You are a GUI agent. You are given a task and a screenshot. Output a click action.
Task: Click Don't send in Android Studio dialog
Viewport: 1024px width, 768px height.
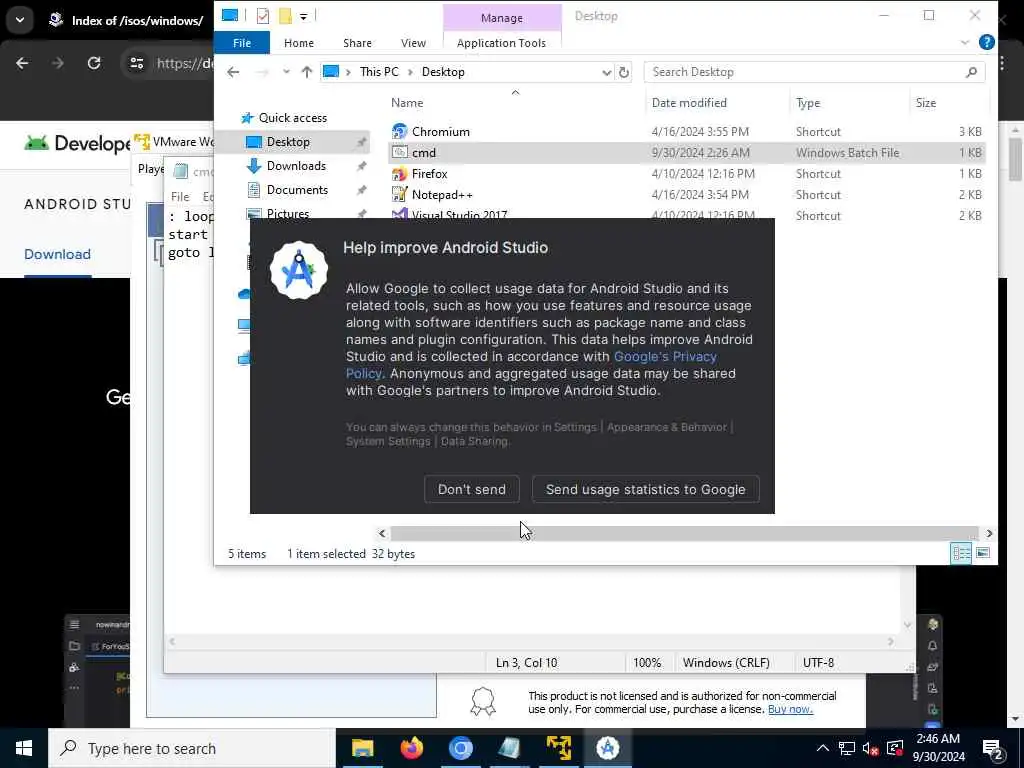(472, 489)
